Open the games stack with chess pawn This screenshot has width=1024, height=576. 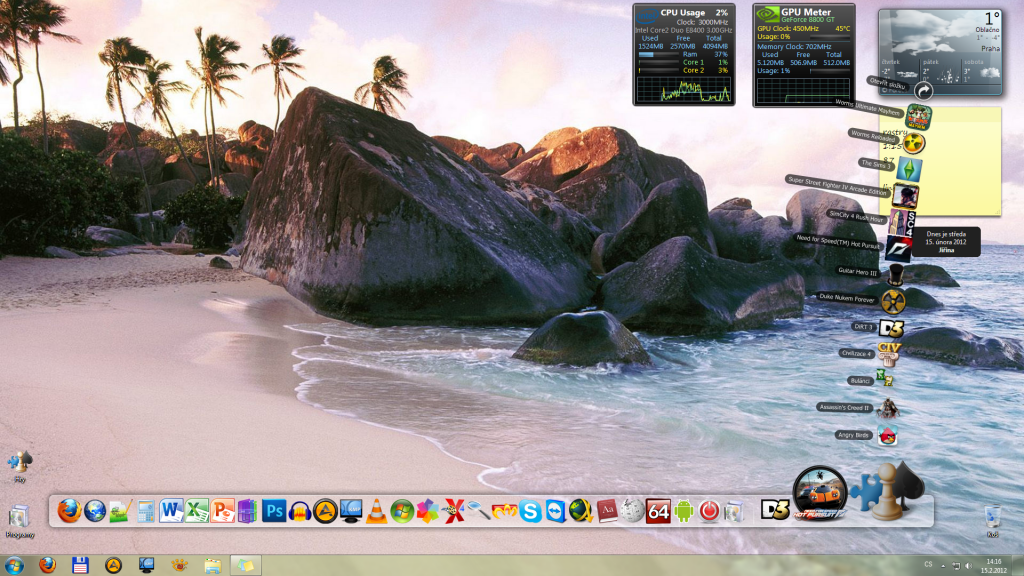pyautogui.click(x=887, y=490)
